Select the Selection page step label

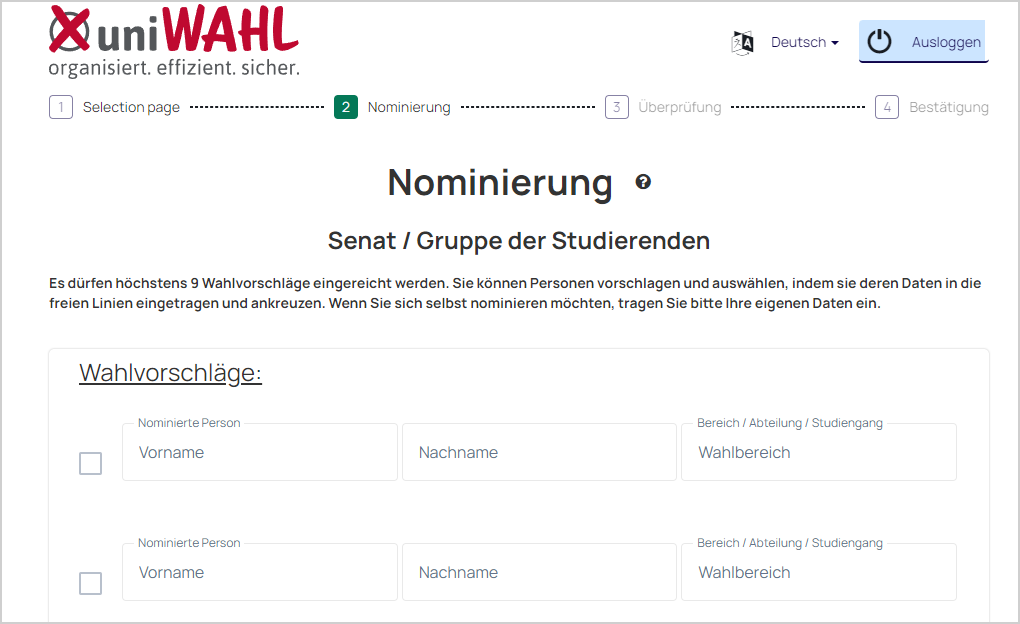pyautogui.click(x=131, y=107)
